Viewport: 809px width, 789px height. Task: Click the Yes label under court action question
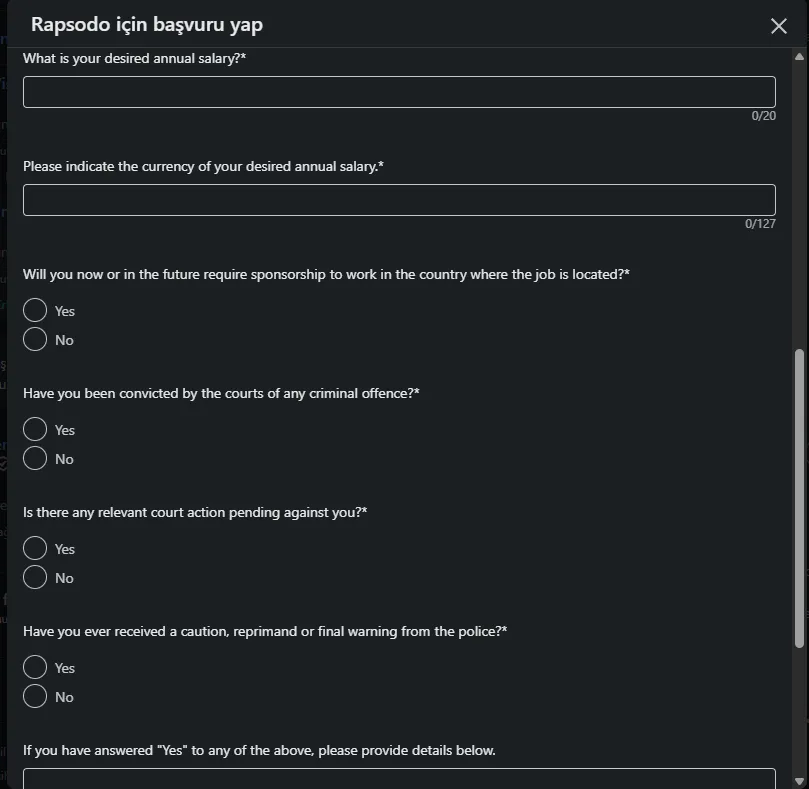coord(65,549)
